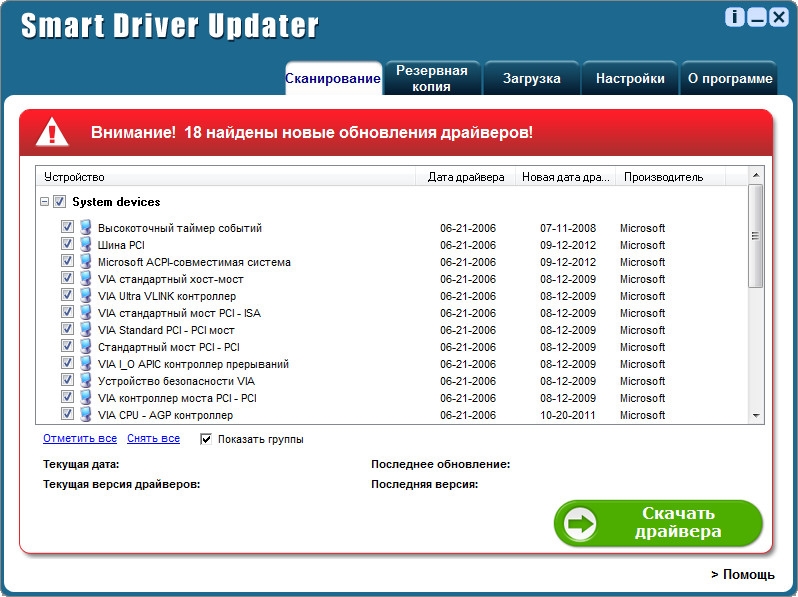
Task: Click Устройство безопасности VIA row text
Action: point(176,381)
